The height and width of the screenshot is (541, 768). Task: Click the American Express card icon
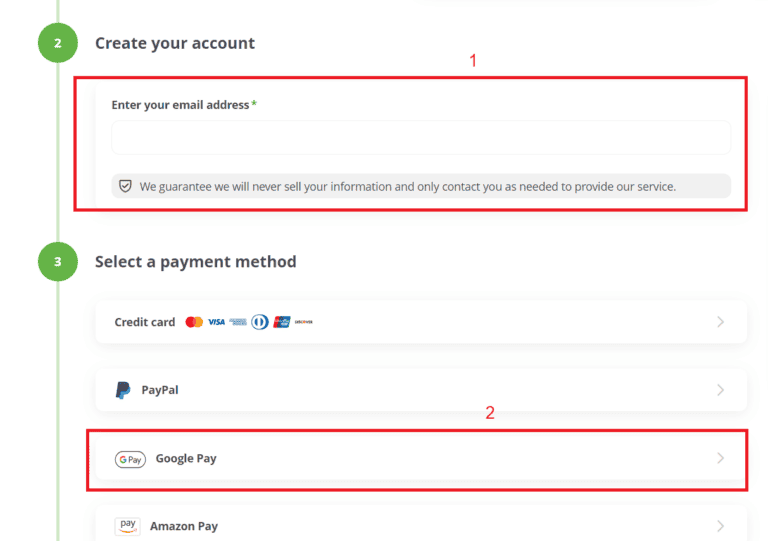[238, 322]
